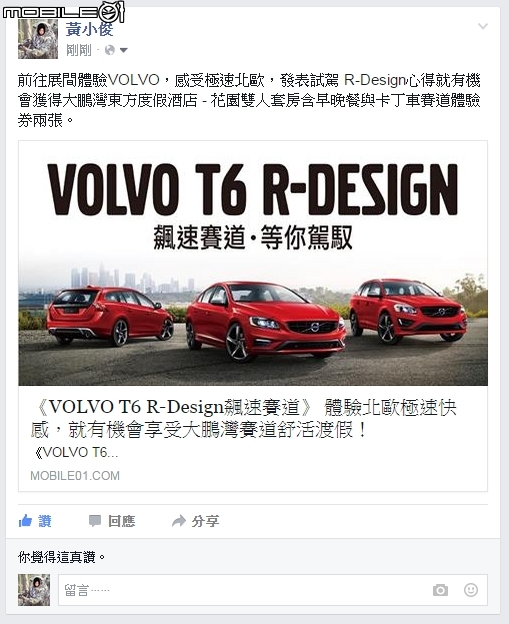This screenshot has height=624, width=509.
Task: Open the emoji smiley picker
Action: click(471, 590)
